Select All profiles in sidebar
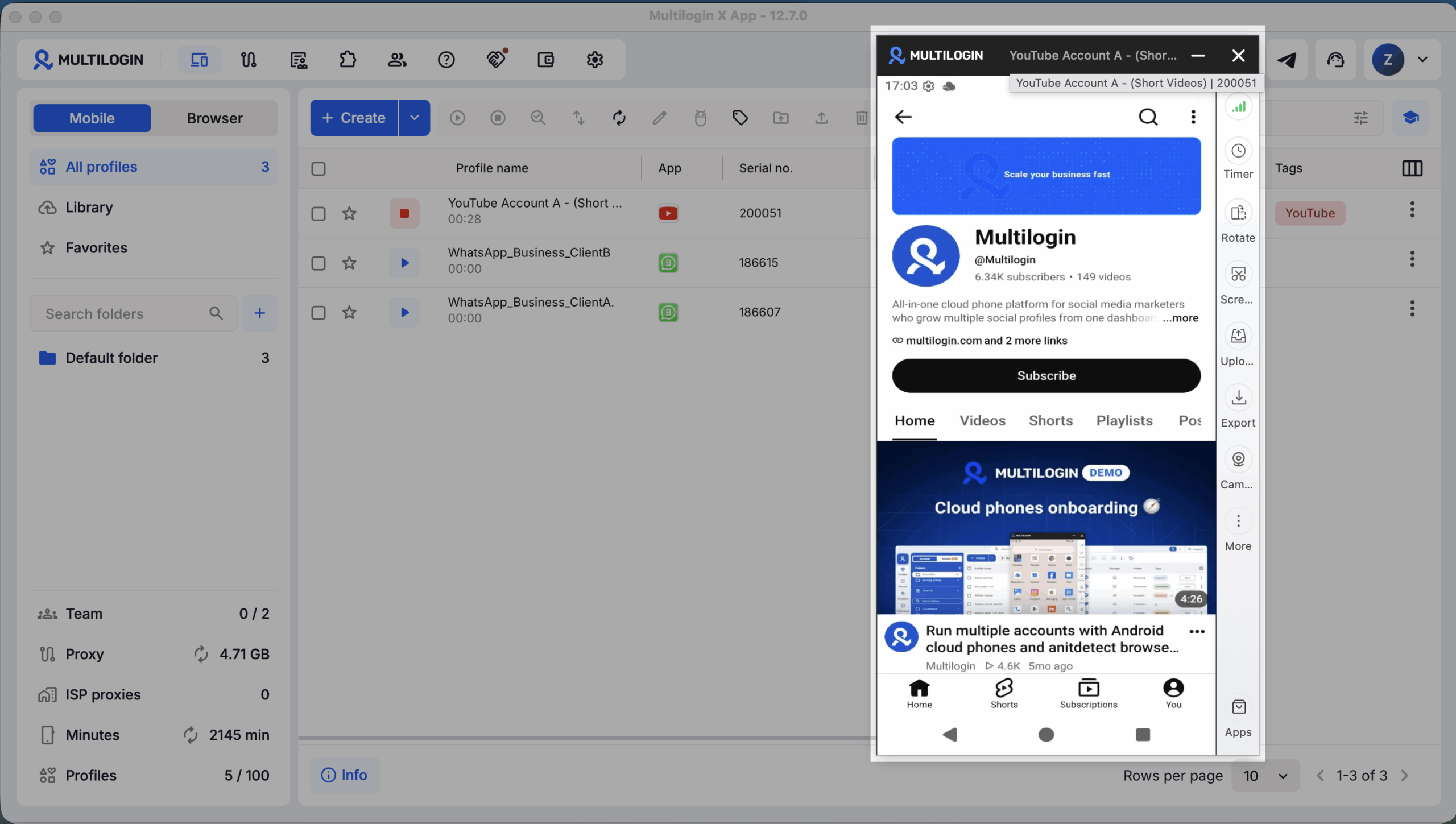 point(154,167)
